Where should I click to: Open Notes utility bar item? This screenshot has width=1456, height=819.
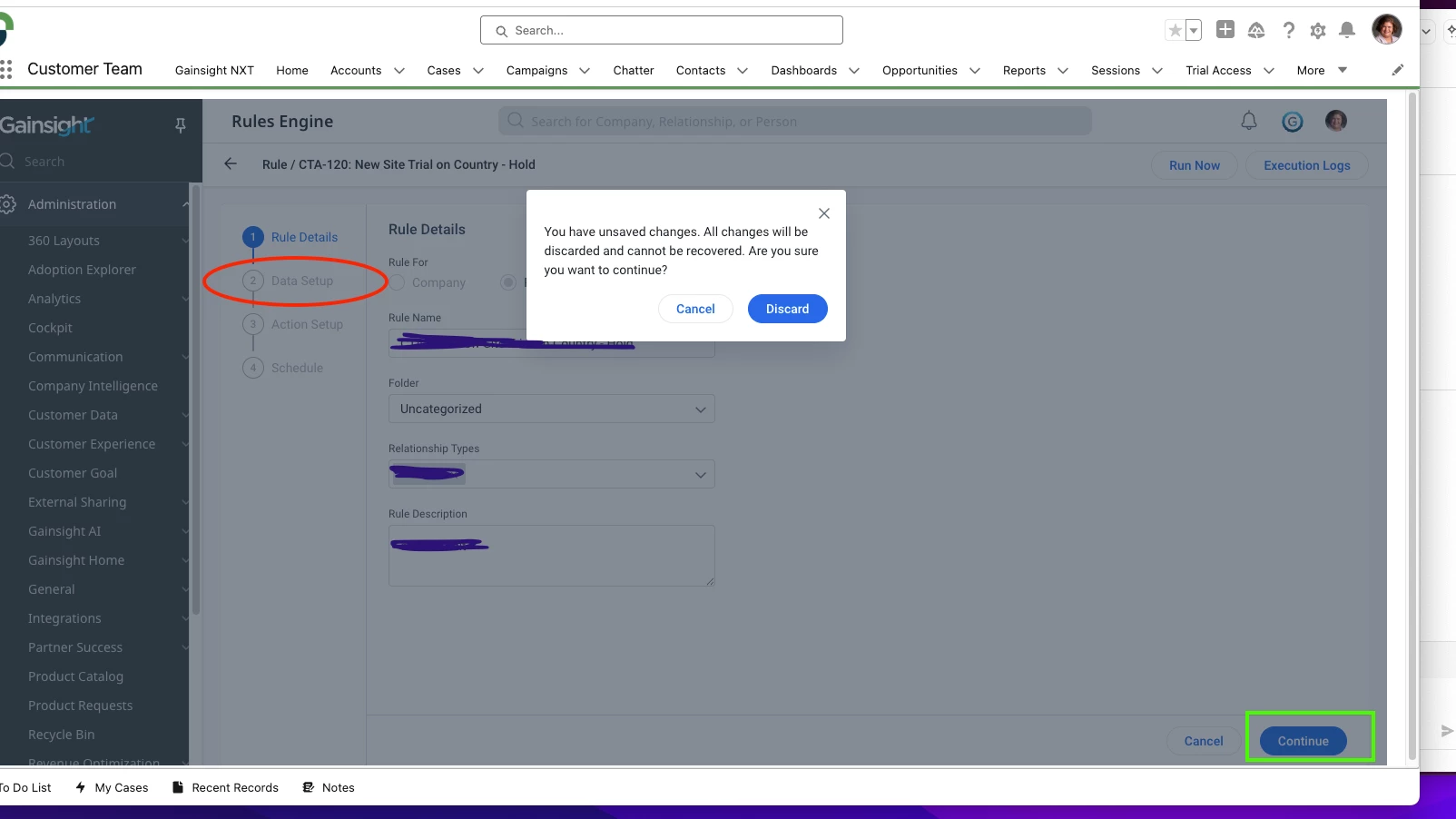[328, 787]
